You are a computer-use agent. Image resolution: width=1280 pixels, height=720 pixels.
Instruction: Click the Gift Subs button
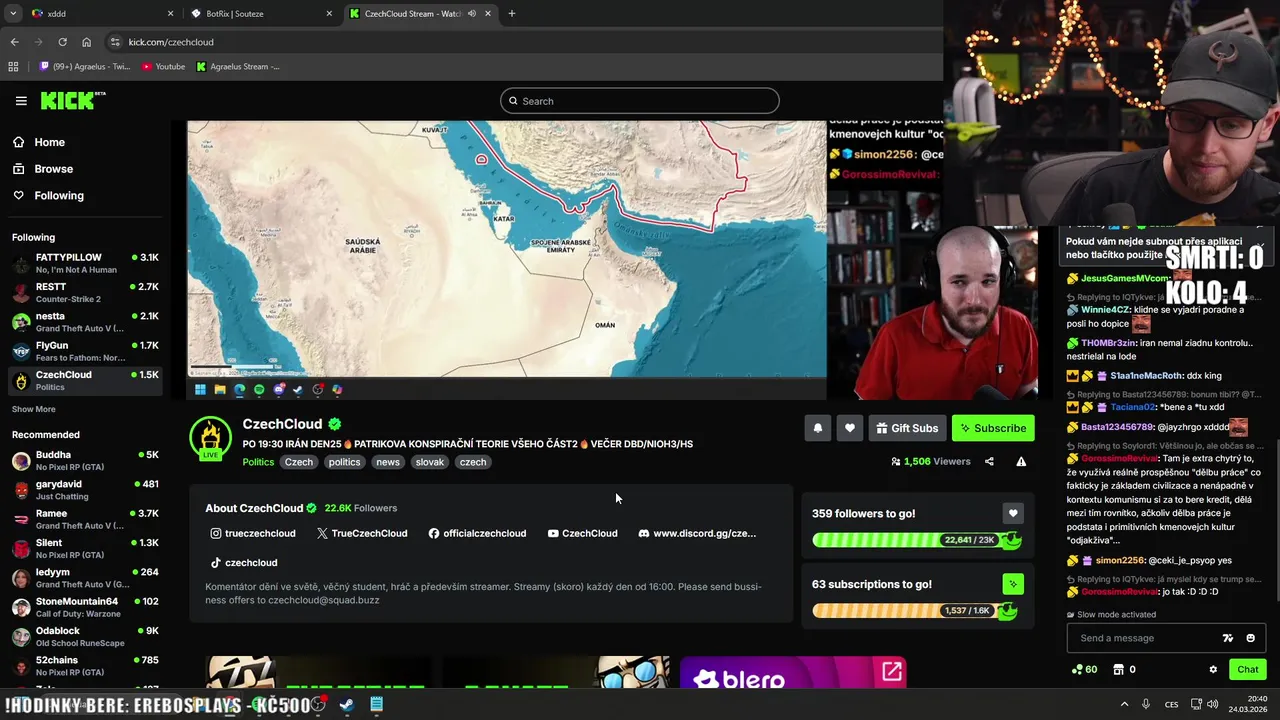(x=907, y=428)
